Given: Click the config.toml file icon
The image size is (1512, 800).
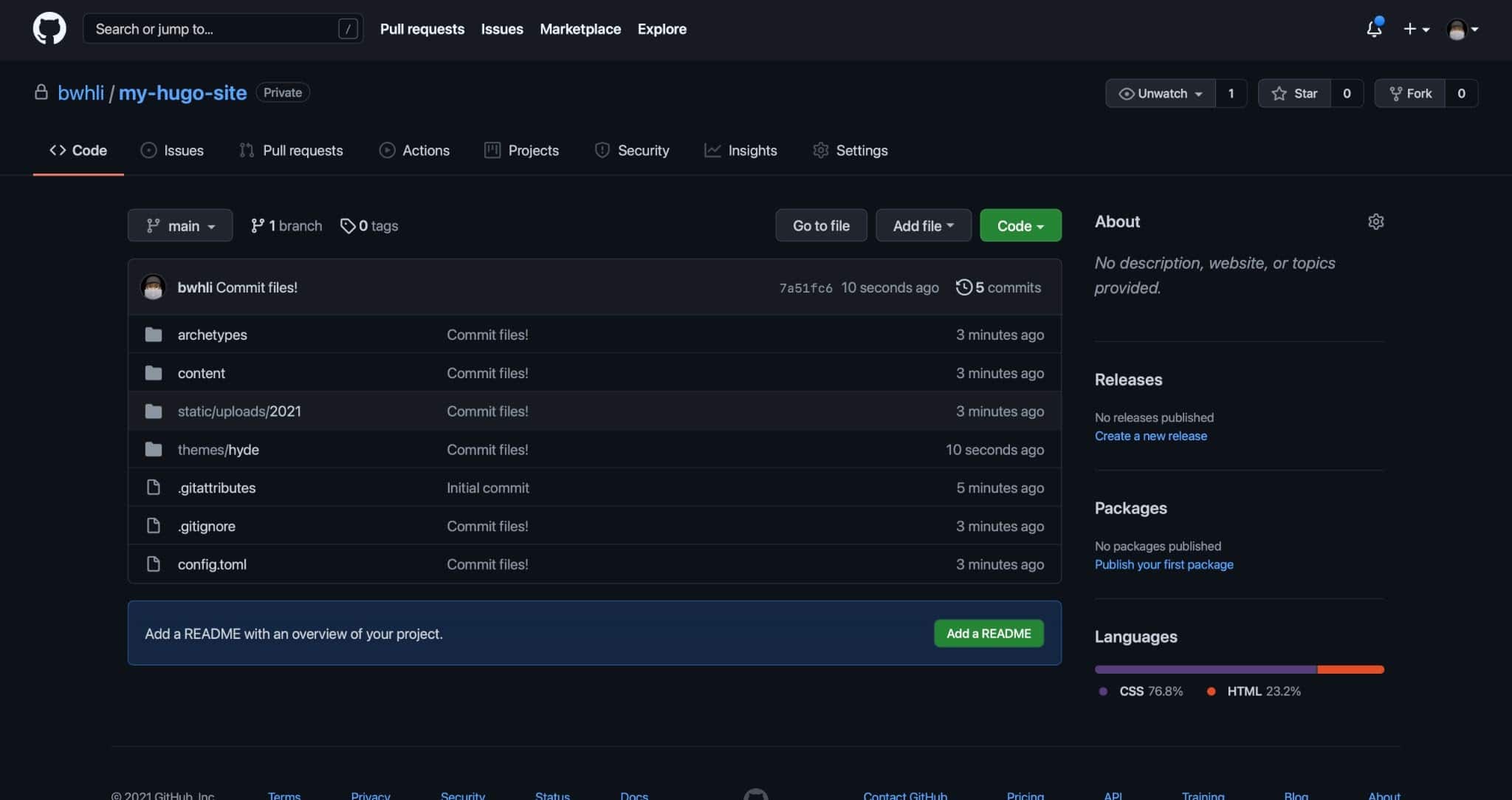Looking at the screenshot, I should point(154,564).
